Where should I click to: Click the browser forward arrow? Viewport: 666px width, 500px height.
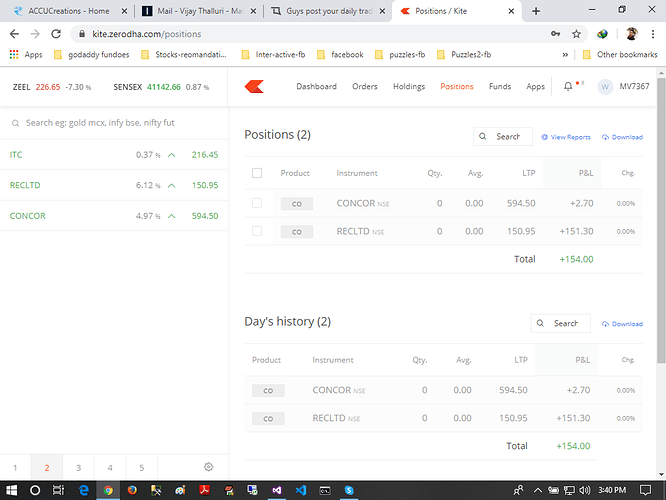coord(35,34)
